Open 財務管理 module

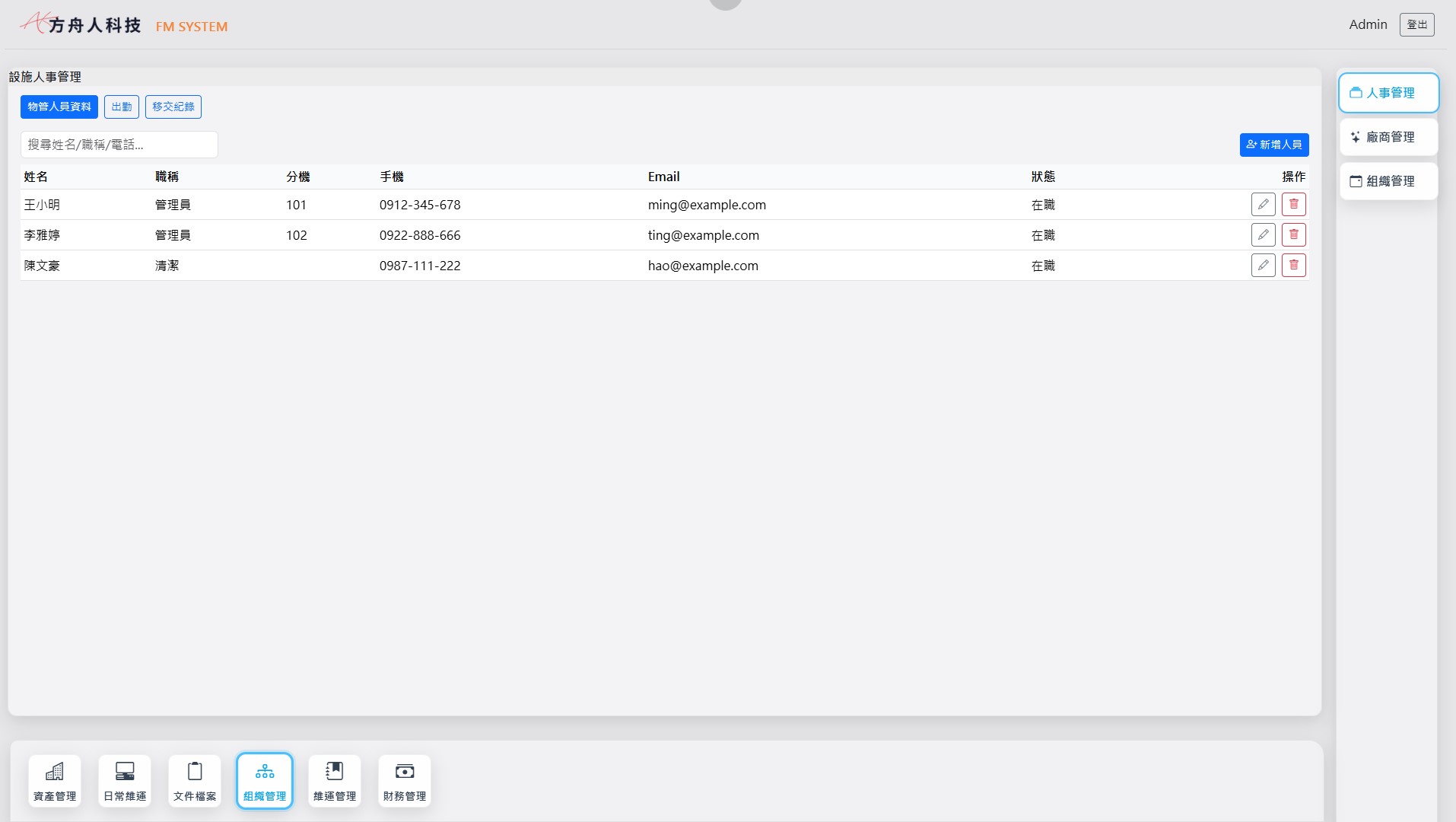[x=405, y=781]
